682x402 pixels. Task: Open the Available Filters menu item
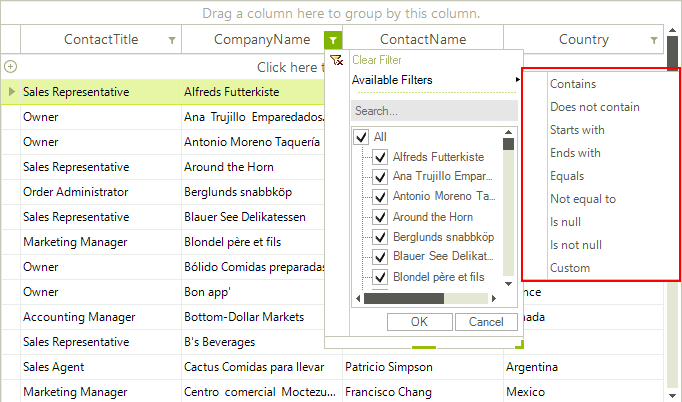coord(392,80)
